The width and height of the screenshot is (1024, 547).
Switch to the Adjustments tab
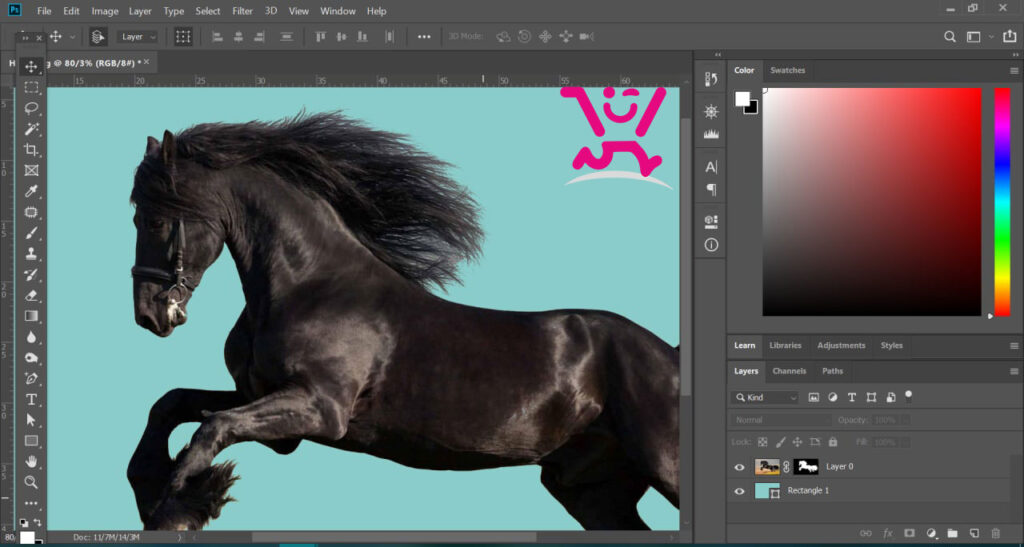841,346
